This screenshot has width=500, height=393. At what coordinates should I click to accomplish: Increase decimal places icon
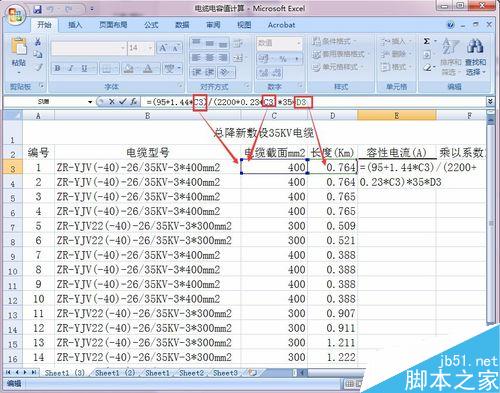263,72
